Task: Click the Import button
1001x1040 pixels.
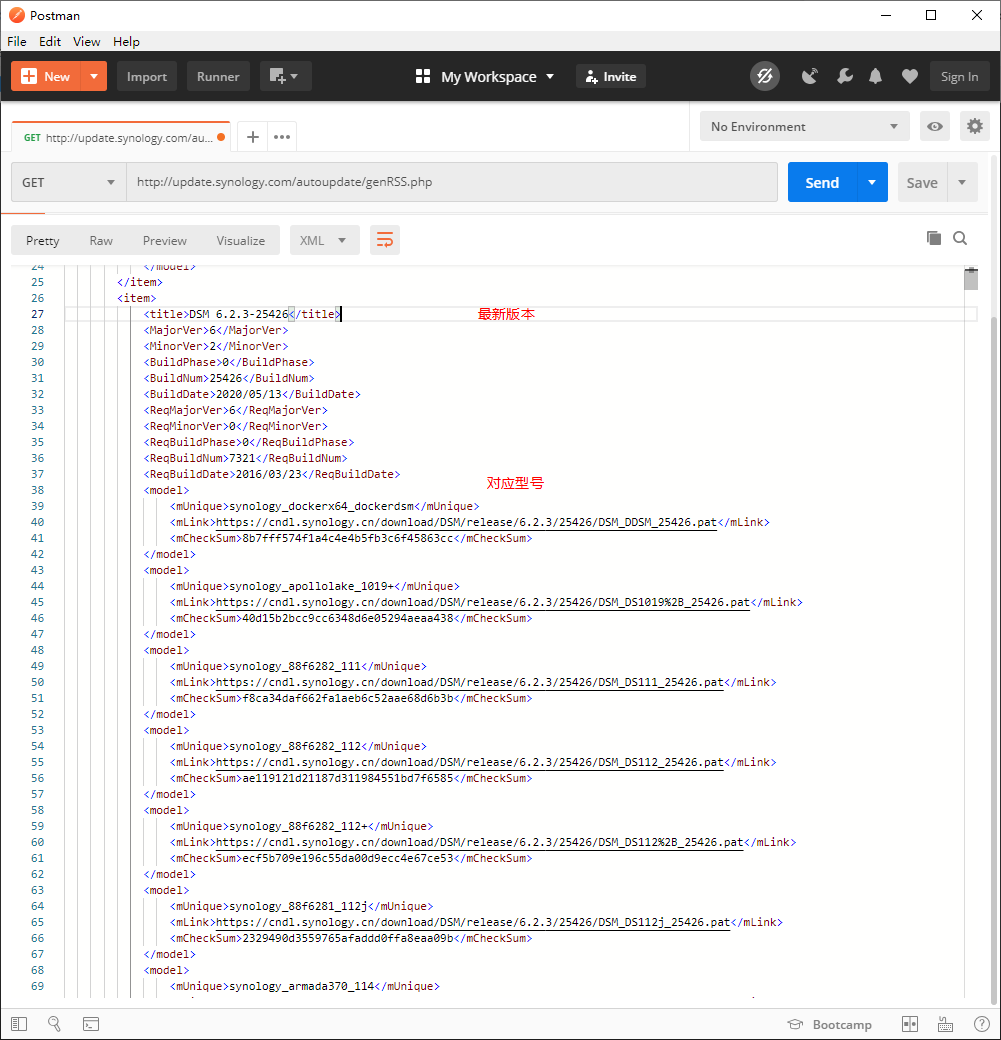Action: point(147,76)
